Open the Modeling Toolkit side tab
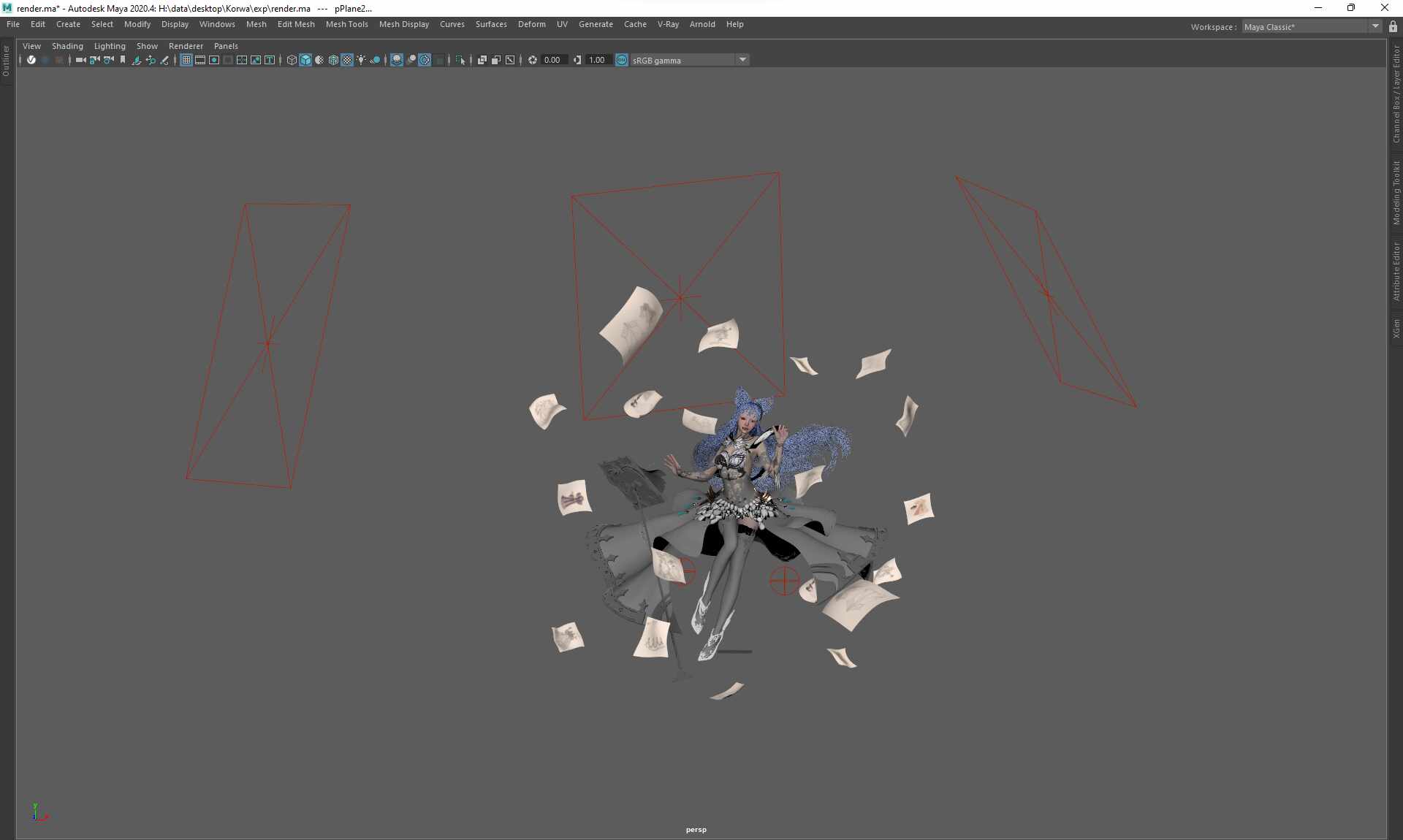 (x=1396, y=192)
